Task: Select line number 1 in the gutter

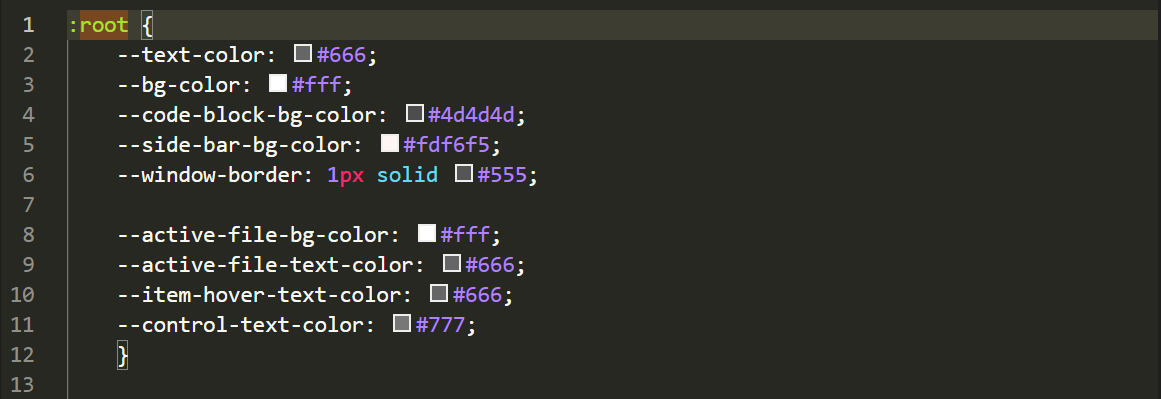Action: click(x=28, y=25)
